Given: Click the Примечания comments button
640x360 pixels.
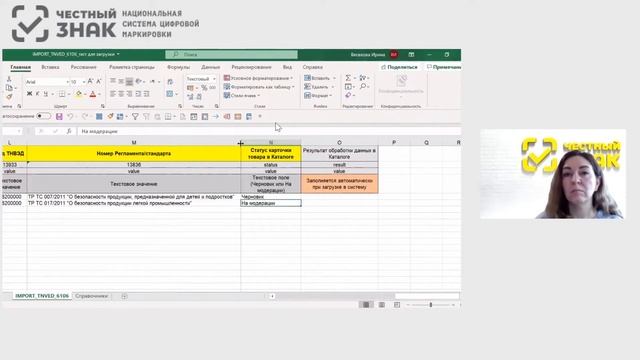Looking at the screenshot, I should [x=444, y=67].
